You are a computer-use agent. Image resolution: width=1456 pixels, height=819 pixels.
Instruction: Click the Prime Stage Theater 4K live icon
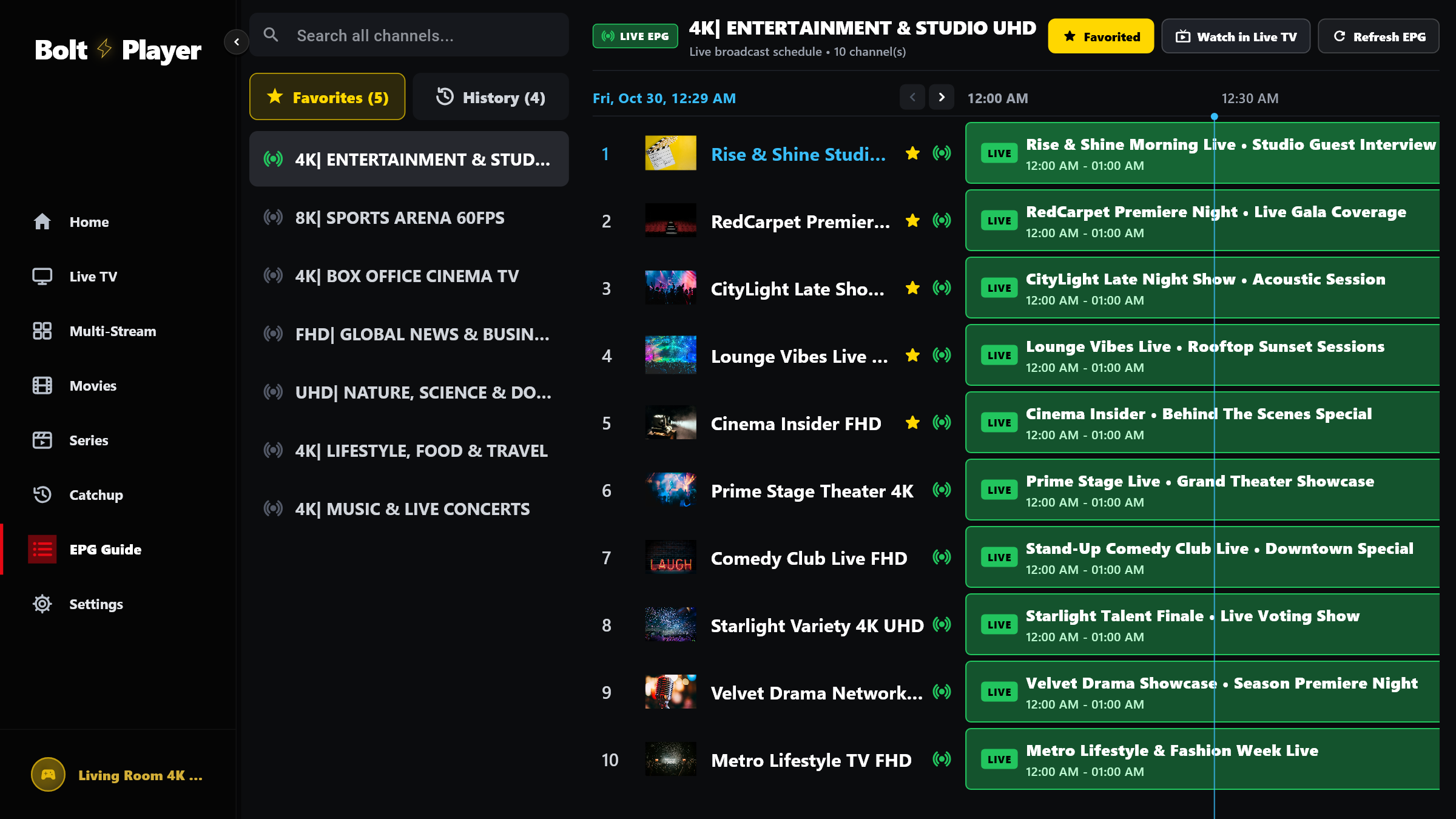[942, 490]
